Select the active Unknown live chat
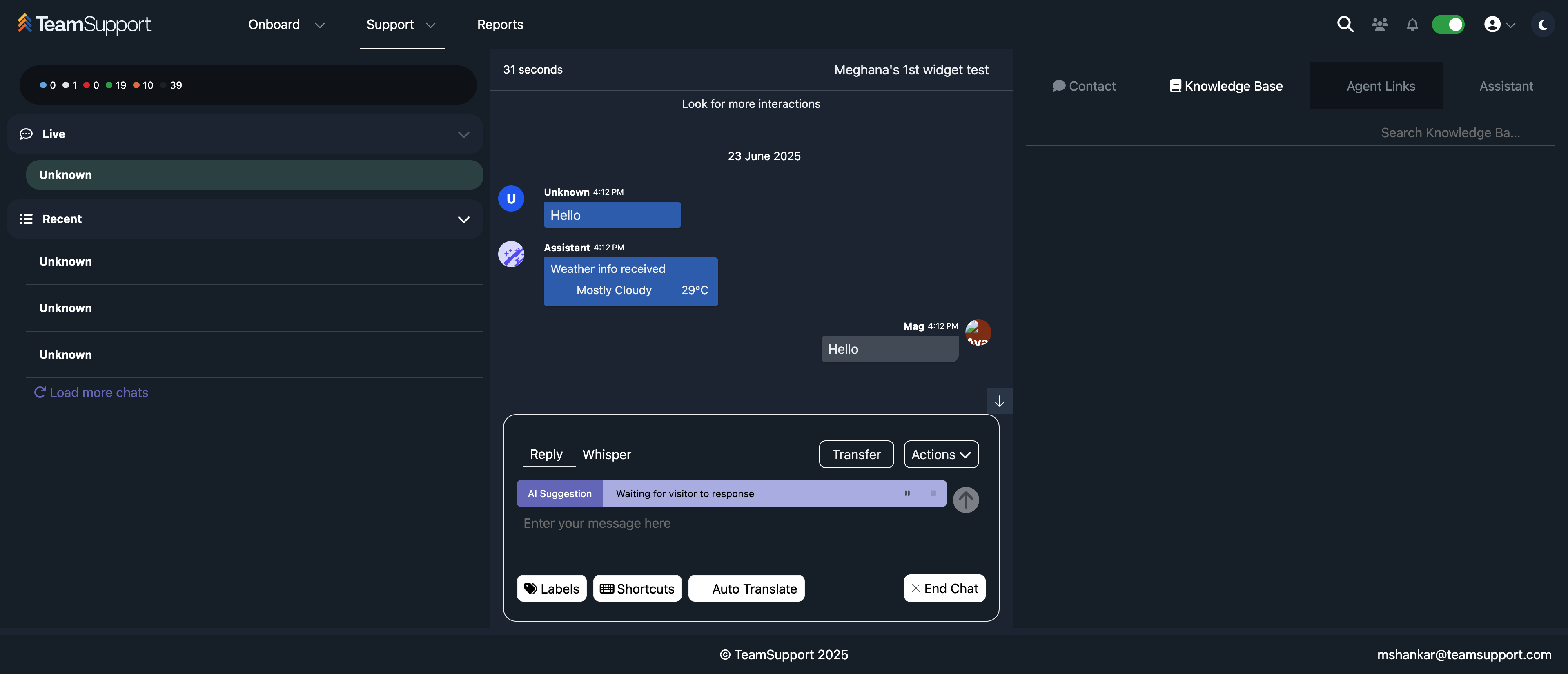The height and width of the screenshot is (674, 1568). pyautogui.click(x=254, y=175)
